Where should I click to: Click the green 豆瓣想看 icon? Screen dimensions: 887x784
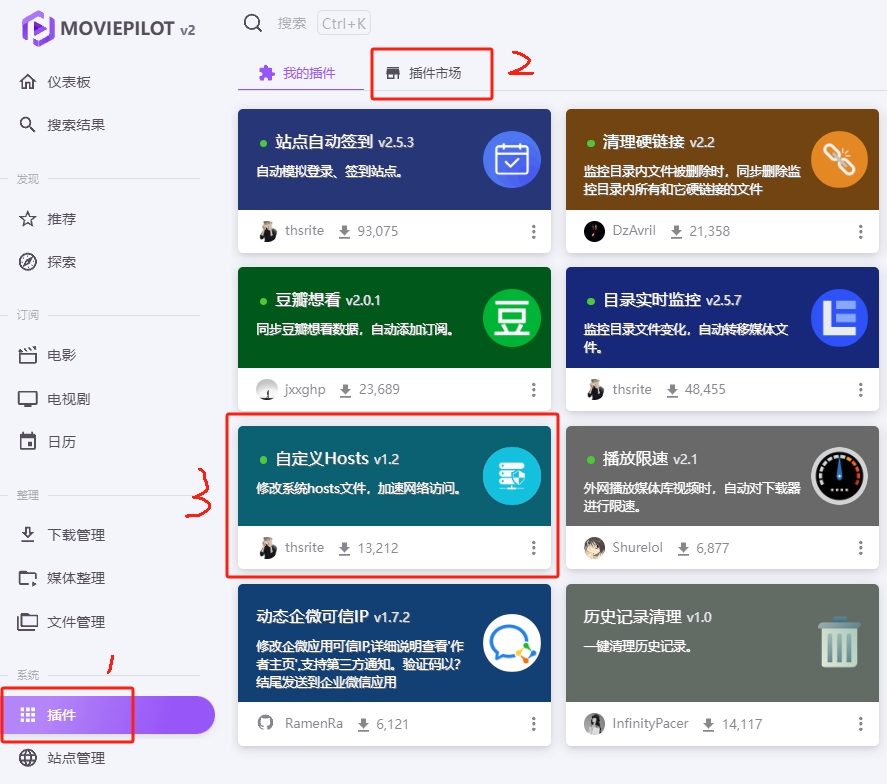512,318
